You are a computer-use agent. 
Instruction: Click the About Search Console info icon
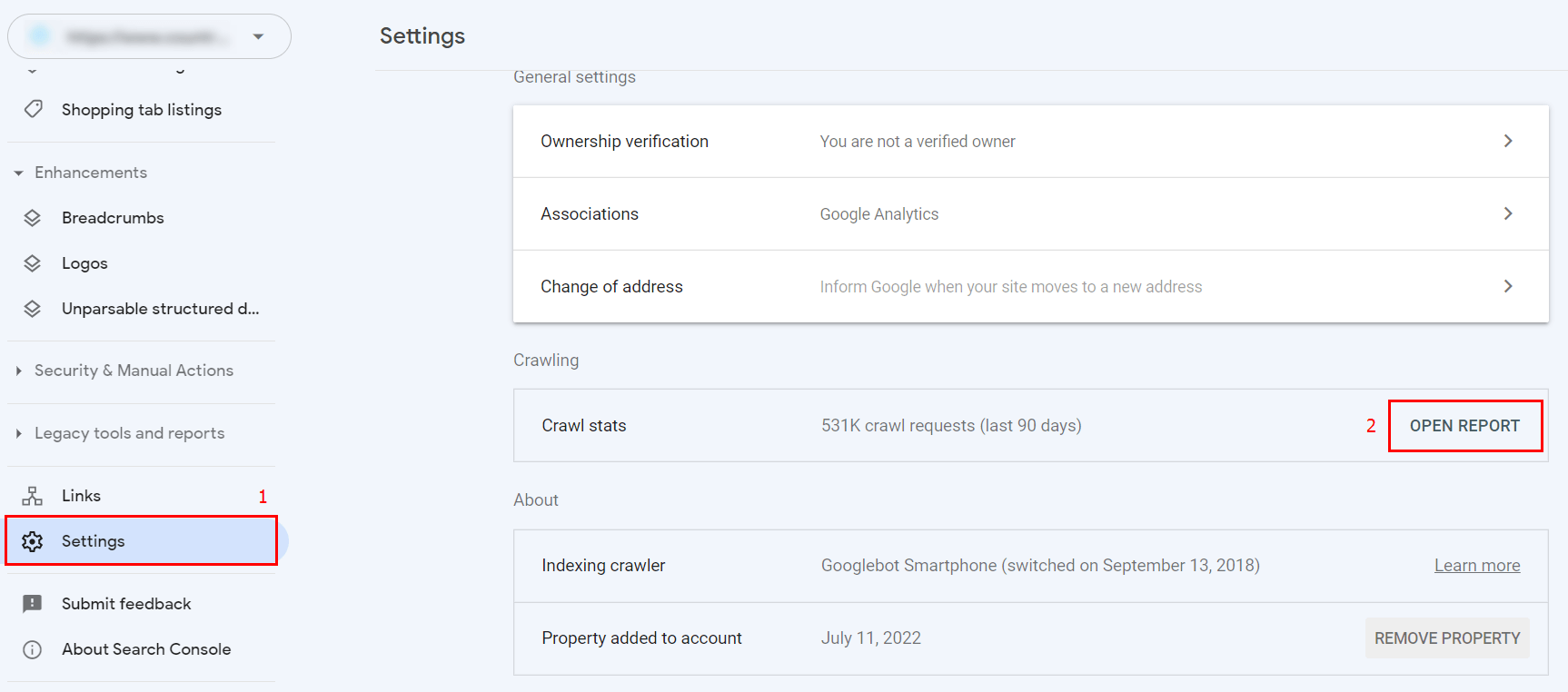[33, 649]
